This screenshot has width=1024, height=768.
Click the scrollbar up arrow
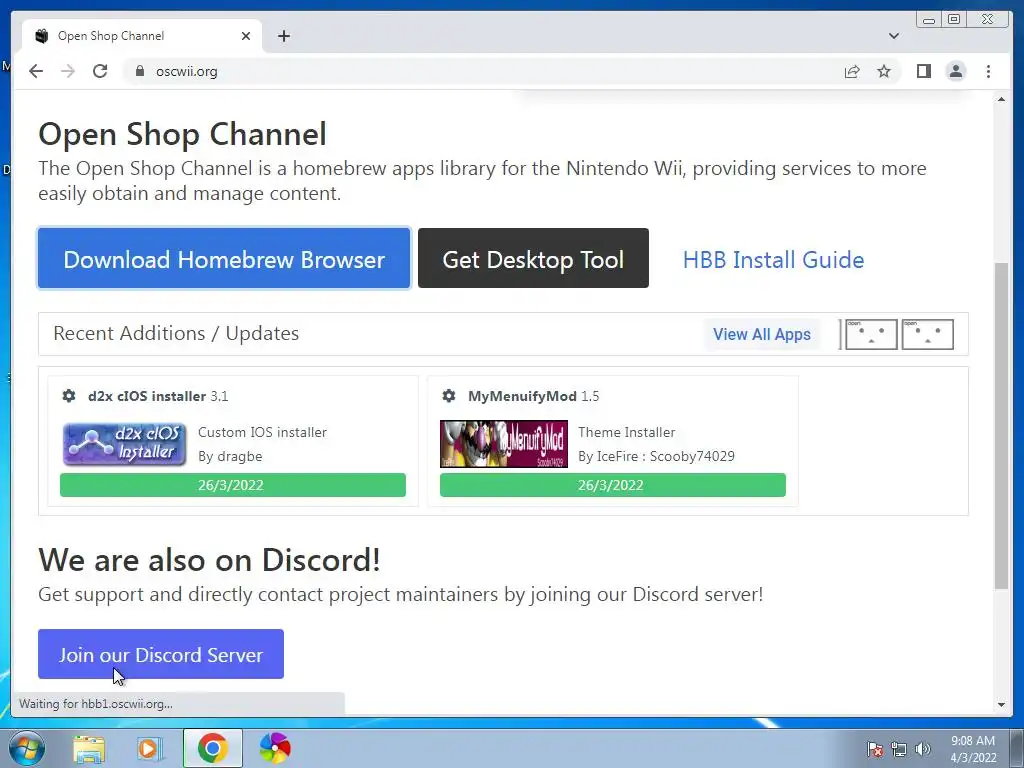click(x=1001, y=99)
